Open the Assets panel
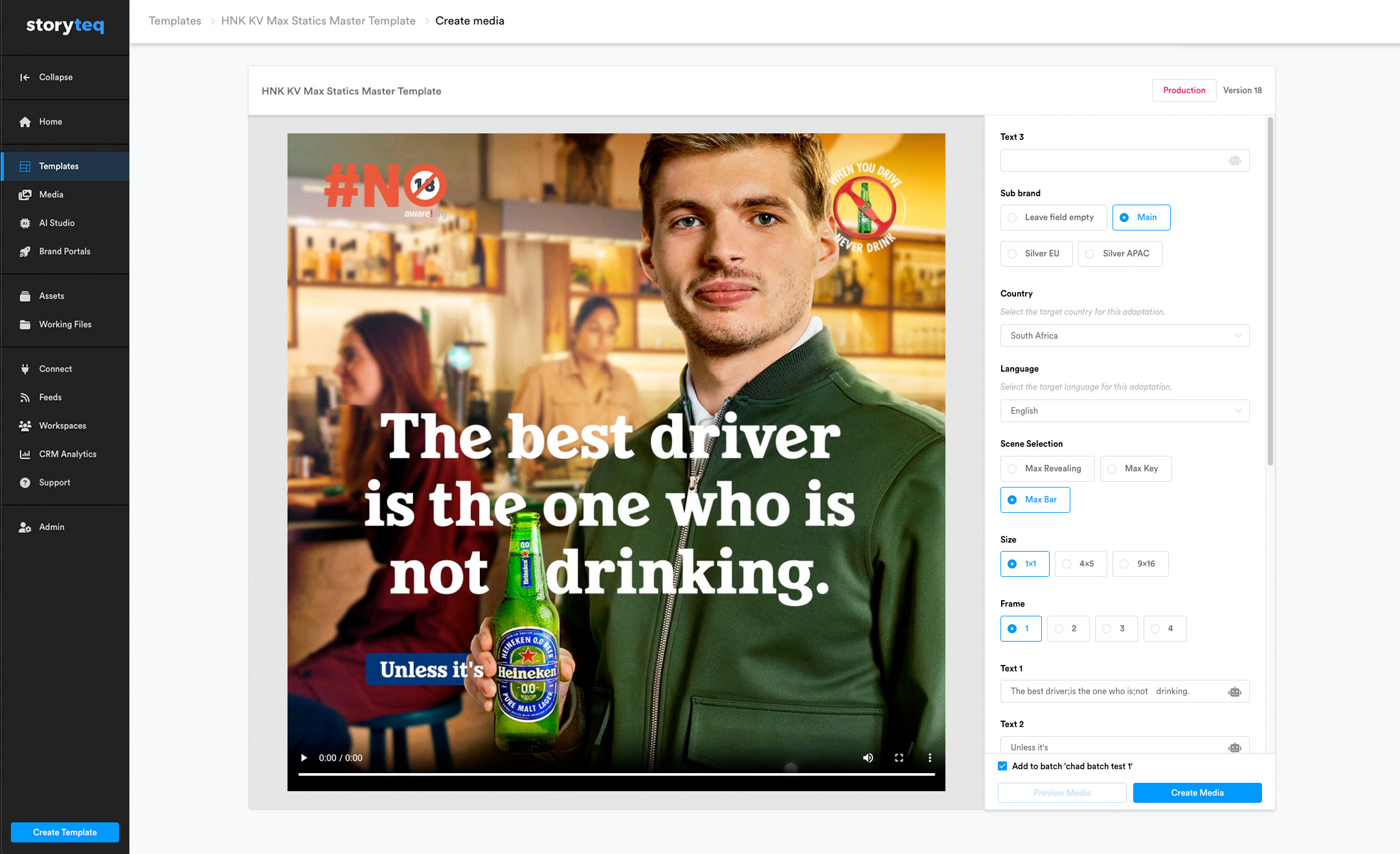Viewport: 1400px width, 854px height. click(x=51, y=296)
